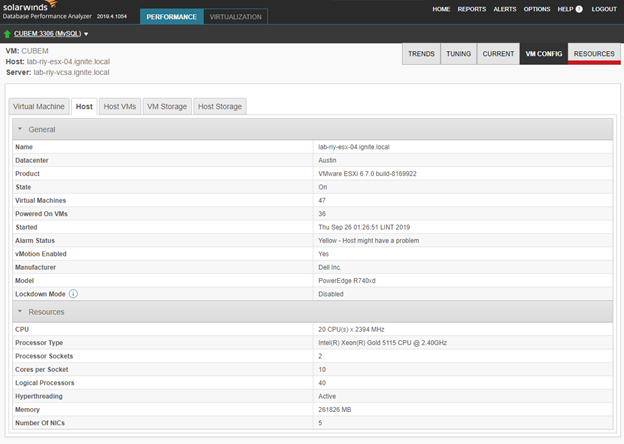Click the Processor Type label
Image resolution: width=624 pixels, height=444 pixels.
coord(39,343)
